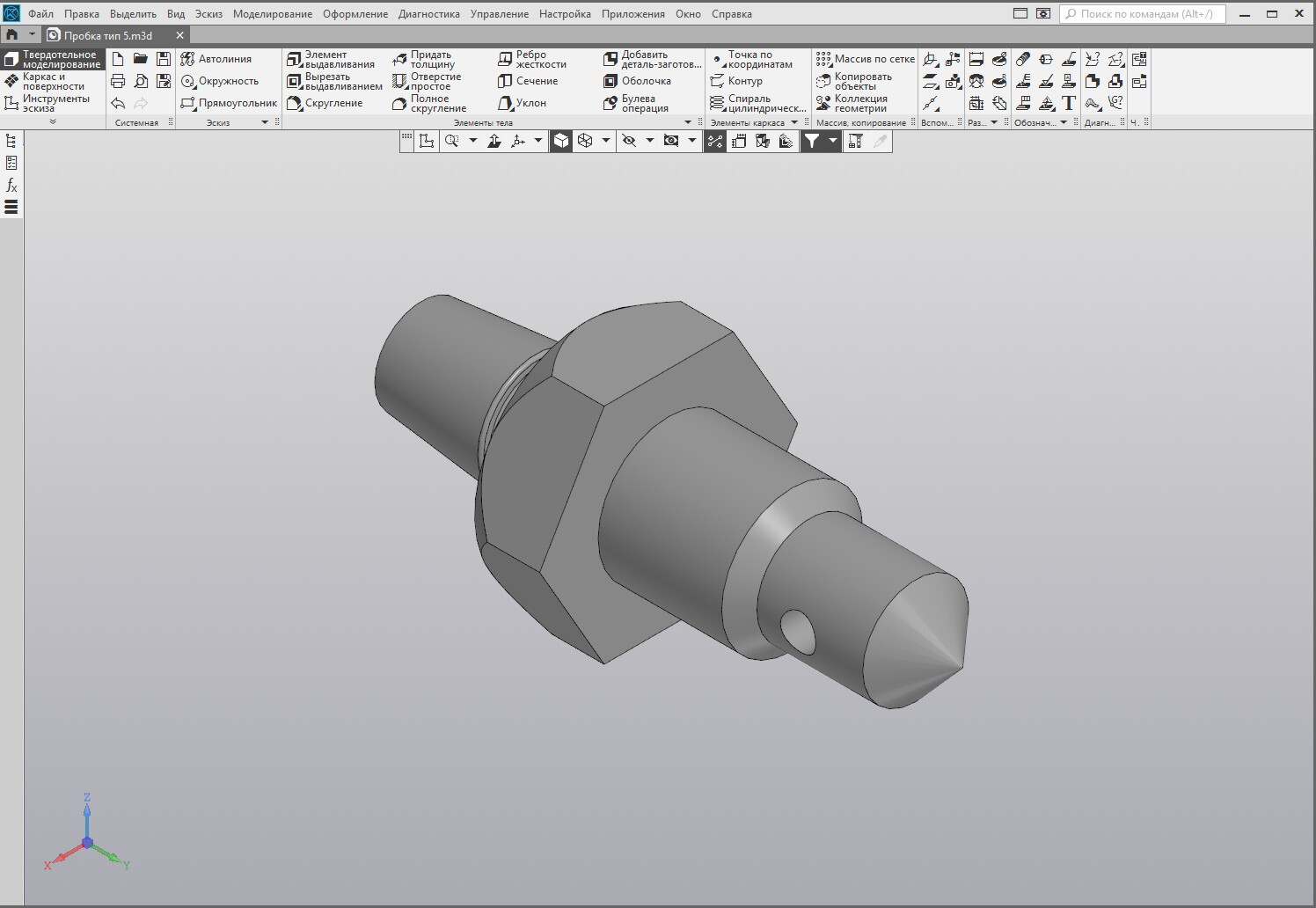The height and width of the screenshot is (908, 1316).
Task: Start the Прямоугольник rectangle command
Action: point(229,103)
